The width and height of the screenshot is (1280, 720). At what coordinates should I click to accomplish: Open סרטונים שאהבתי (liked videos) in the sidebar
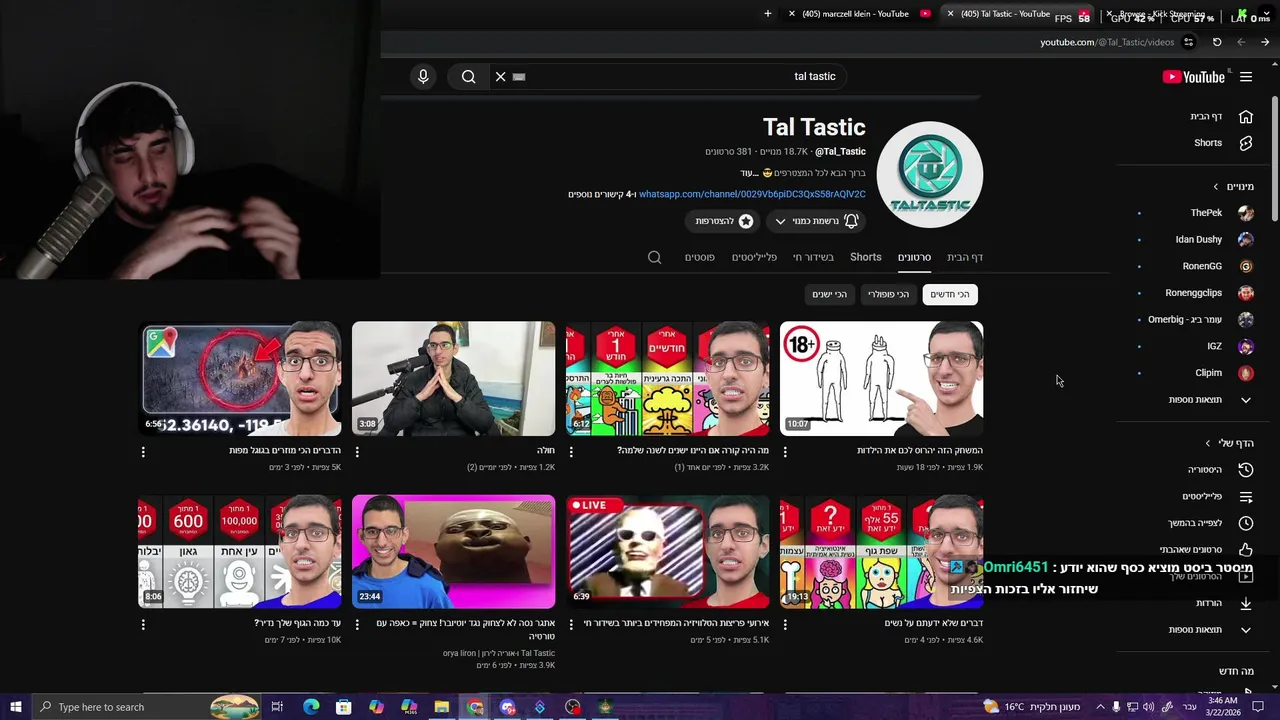click(x=1206, y=549)
